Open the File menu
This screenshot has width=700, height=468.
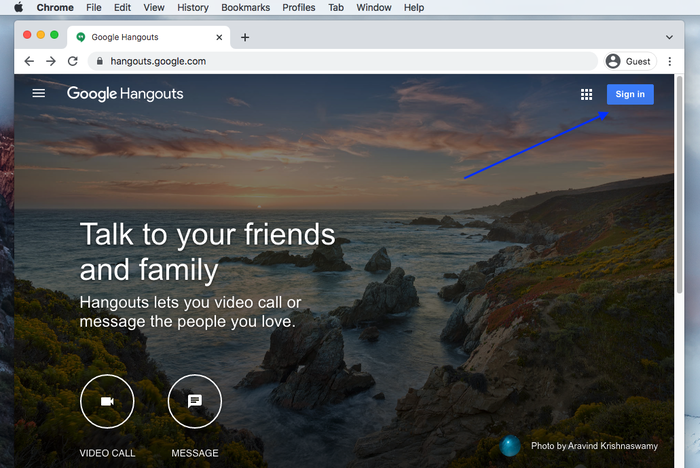94,8
